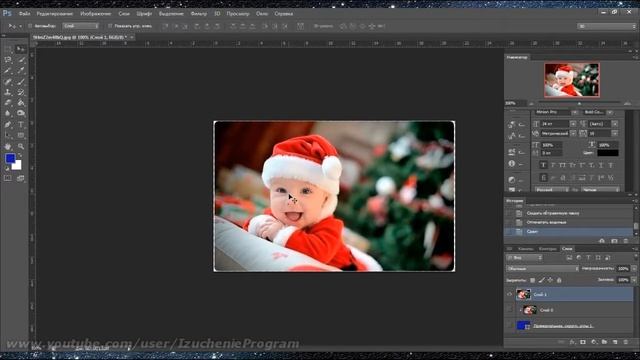Viewport: 640px width, 360px height.
Task: Create a new layer group folder icon
Action: pos(604,342)
